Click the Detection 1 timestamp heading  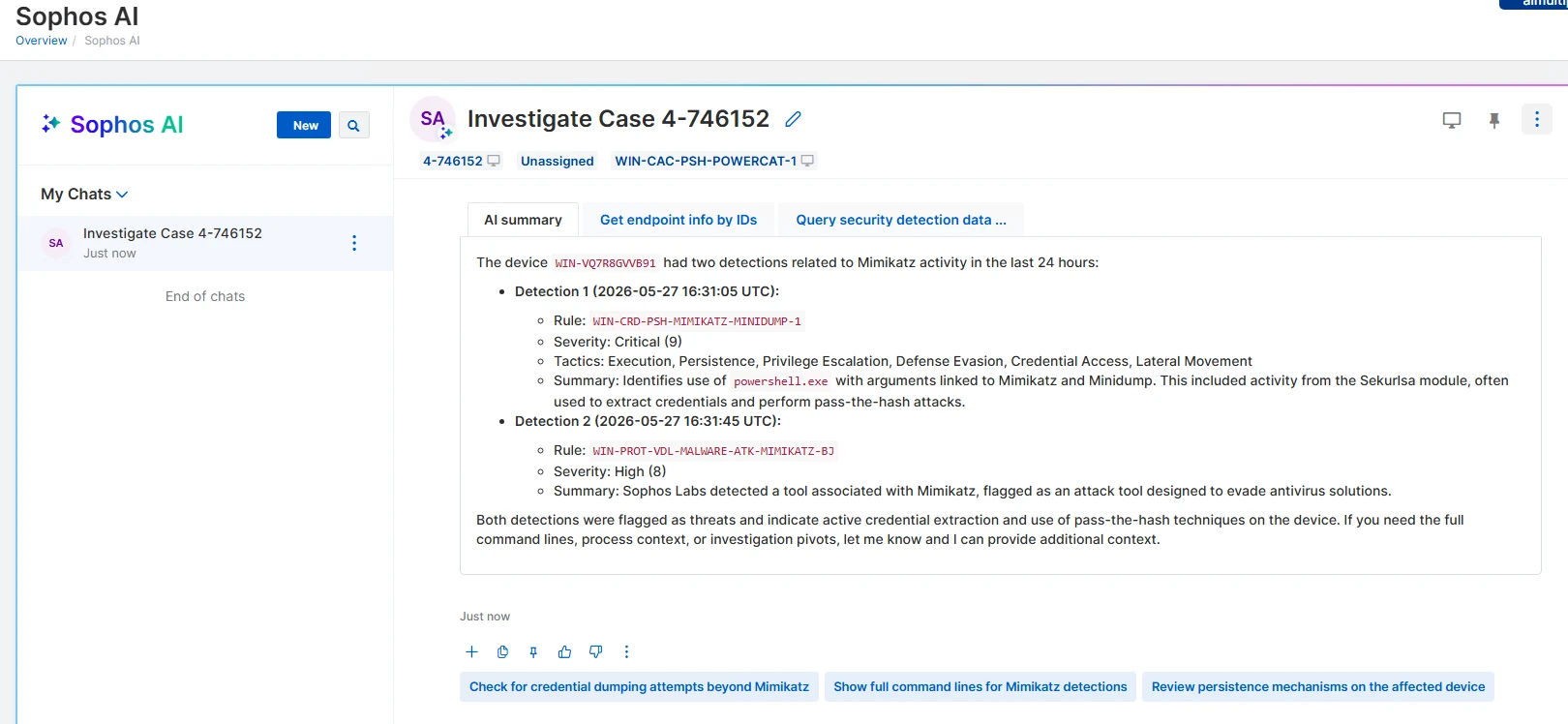pos(647,291)
